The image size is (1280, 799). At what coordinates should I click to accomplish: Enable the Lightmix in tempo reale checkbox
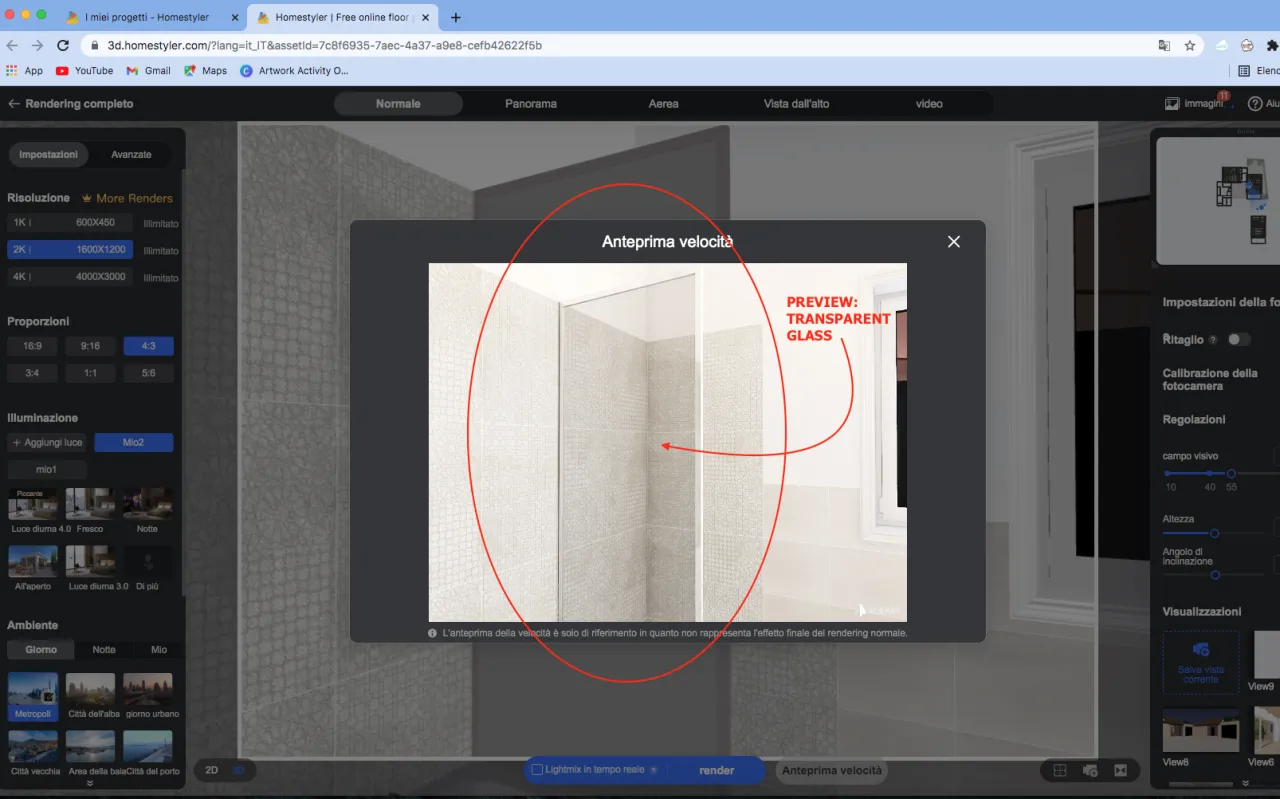(x=537, y=770)
